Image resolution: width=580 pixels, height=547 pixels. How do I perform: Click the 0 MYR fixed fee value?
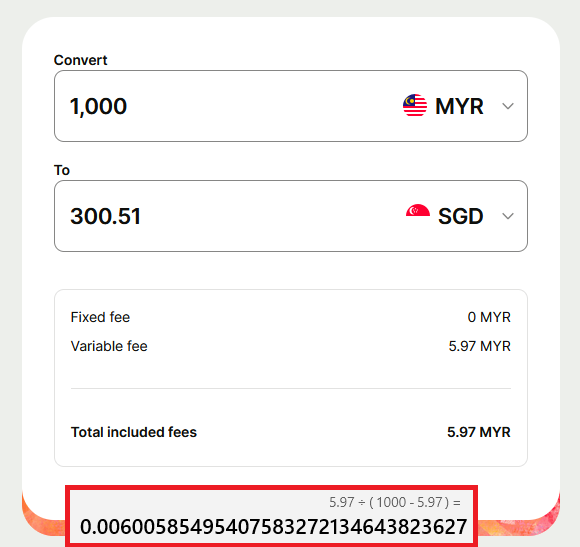coord(489,317)
